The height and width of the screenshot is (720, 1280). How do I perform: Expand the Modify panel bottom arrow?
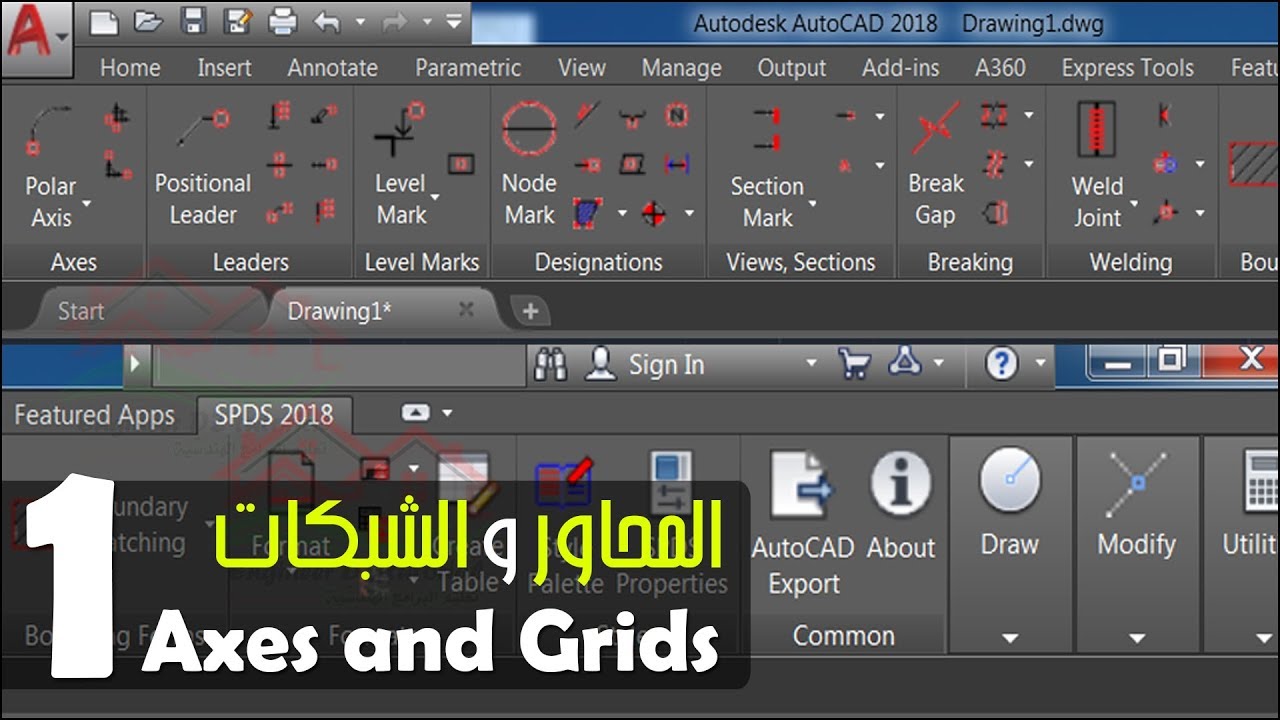[1137, 638]
